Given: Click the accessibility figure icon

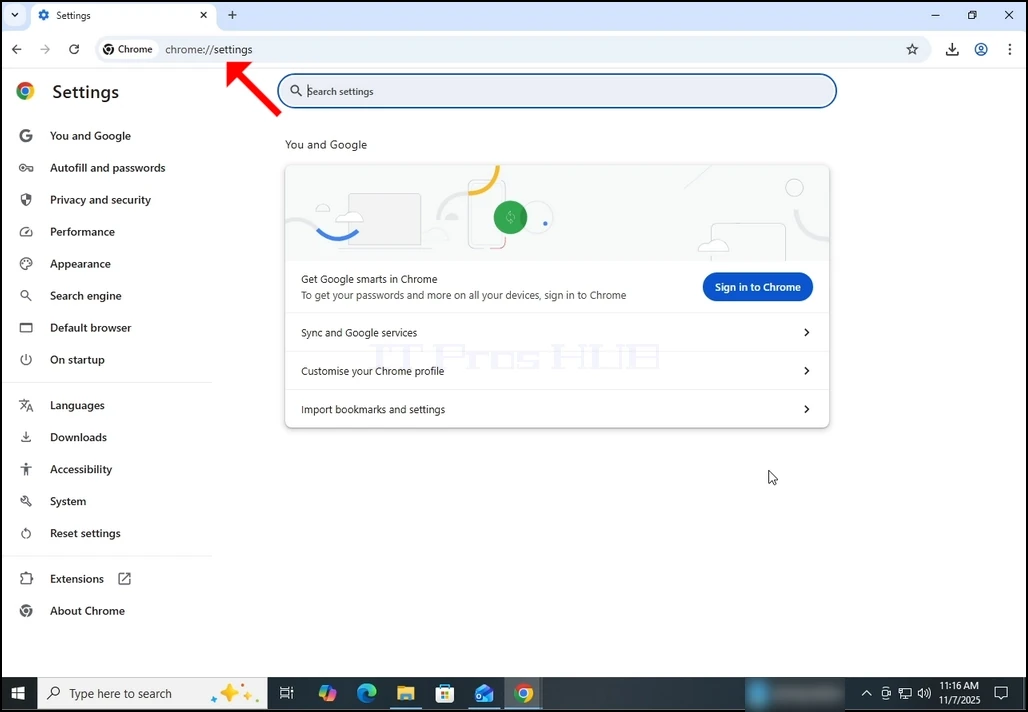Looking at the screenshot, I should tap(26, 469).
